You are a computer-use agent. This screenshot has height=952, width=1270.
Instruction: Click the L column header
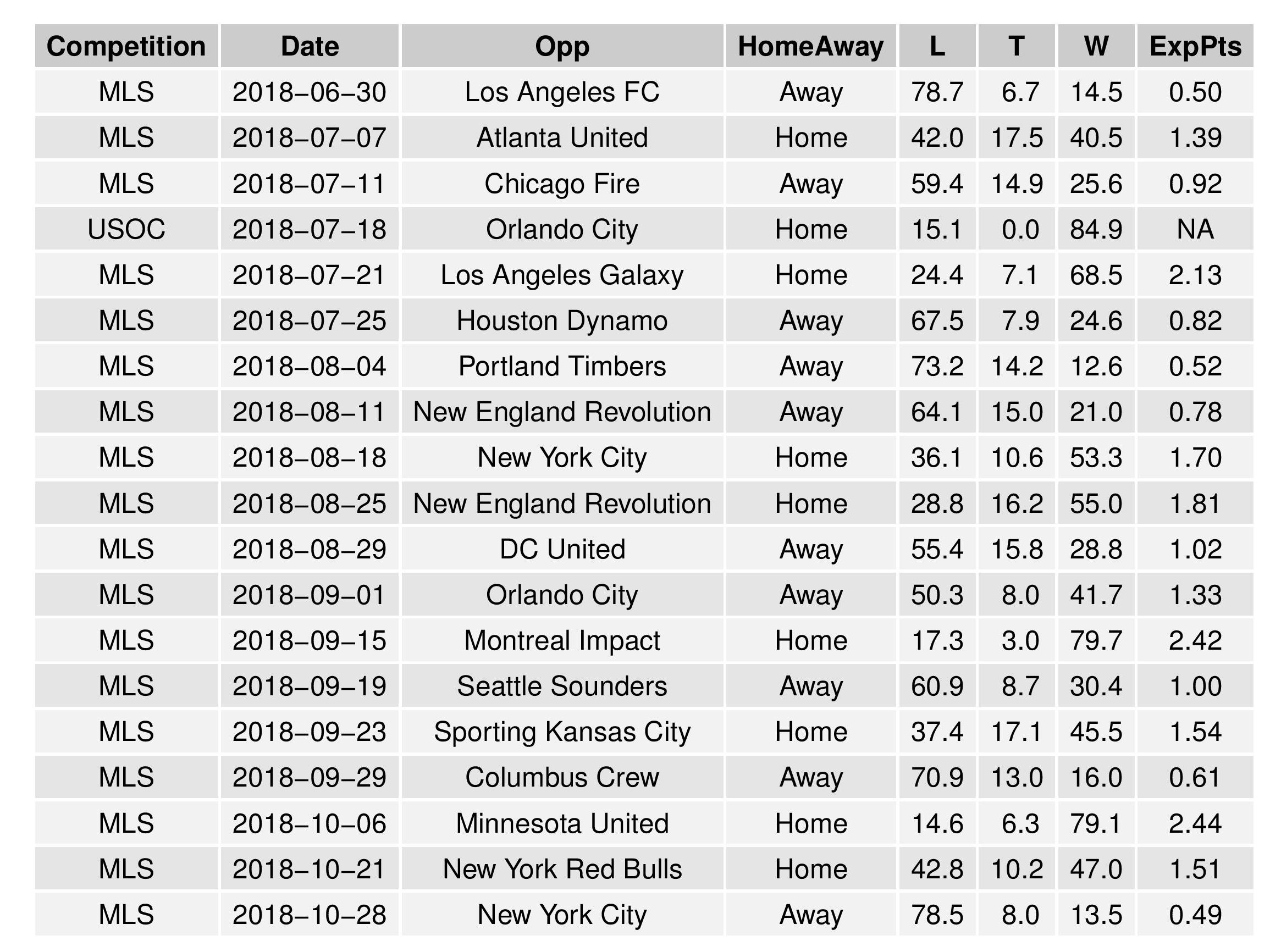937,46
